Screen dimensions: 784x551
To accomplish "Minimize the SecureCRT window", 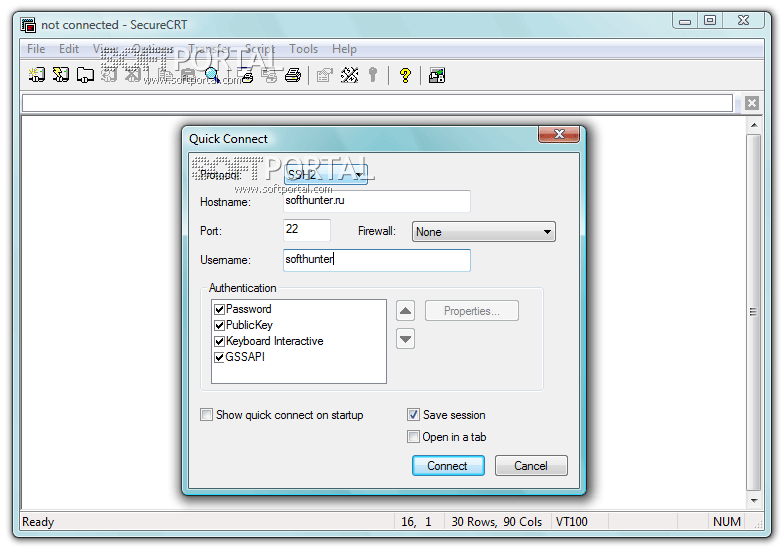I will (x=685, y=20).
